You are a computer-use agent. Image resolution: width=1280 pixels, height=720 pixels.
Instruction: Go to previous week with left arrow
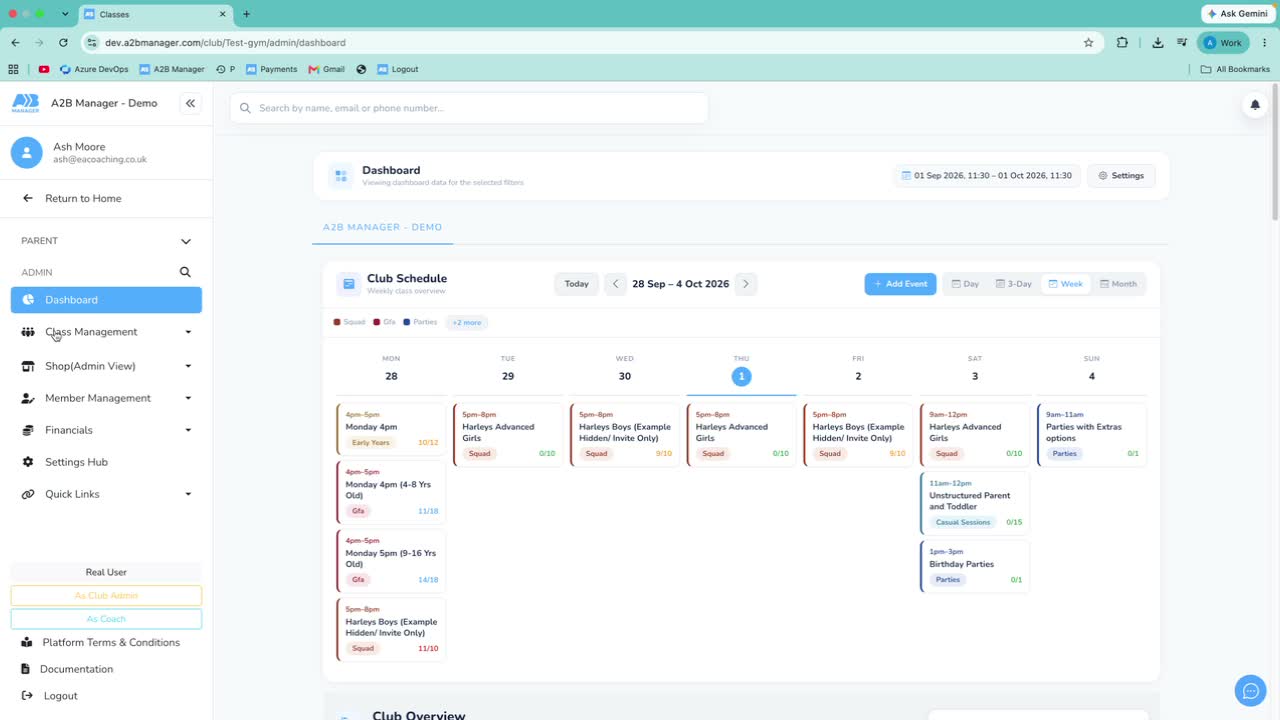click(x=616, y=284)
